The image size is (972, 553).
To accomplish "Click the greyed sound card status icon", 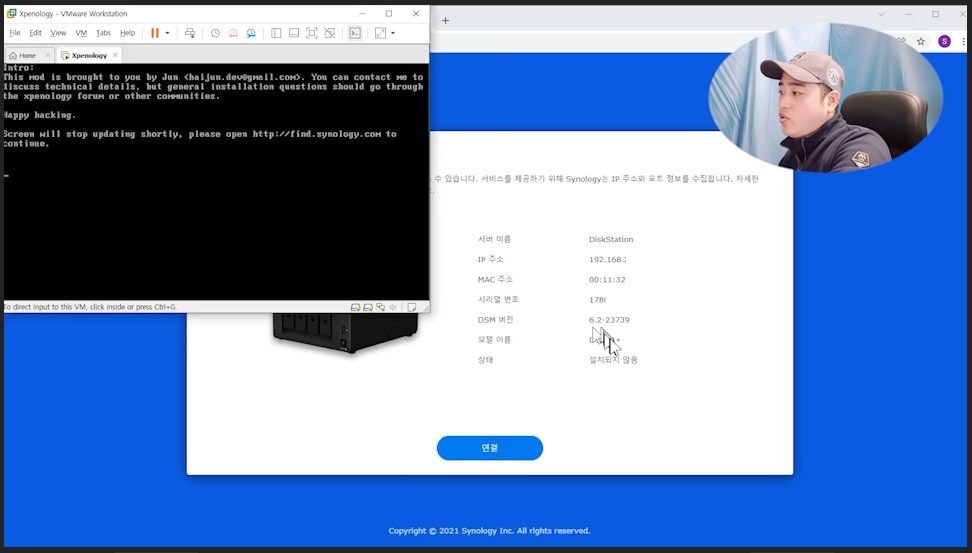I will (393, 307).
